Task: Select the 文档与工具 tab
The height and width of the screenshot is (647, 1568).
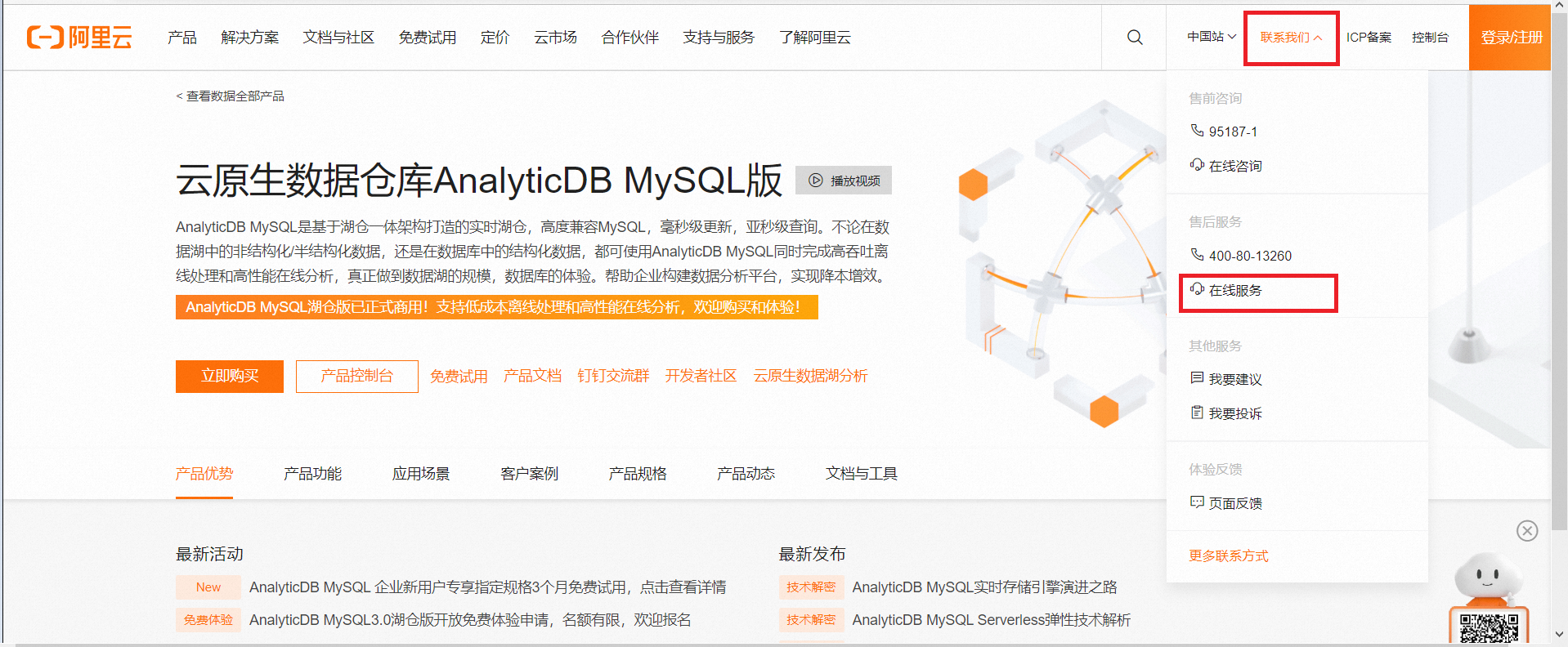Action: (861, 474)
